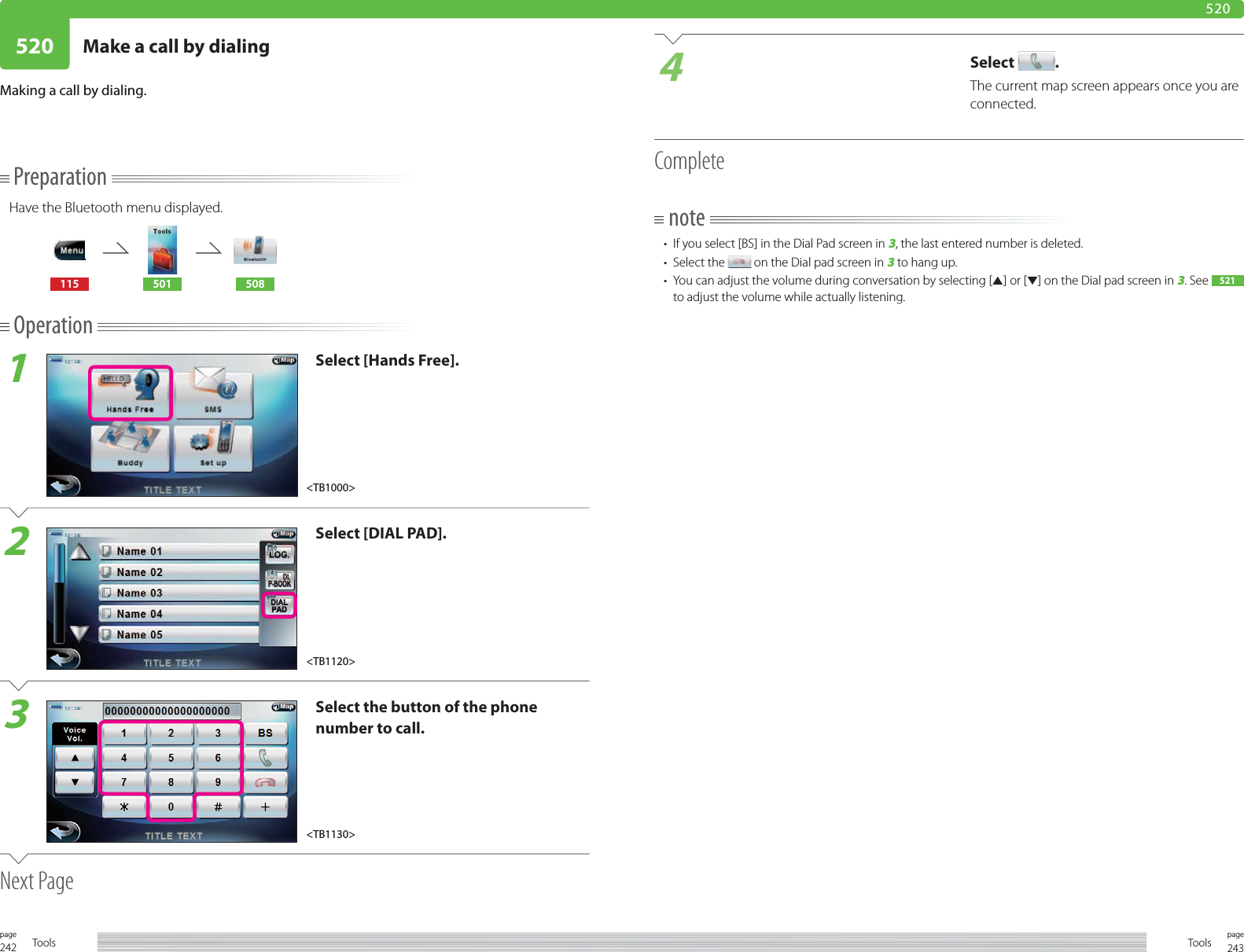Click Map button on Hands Free screen

284,360
